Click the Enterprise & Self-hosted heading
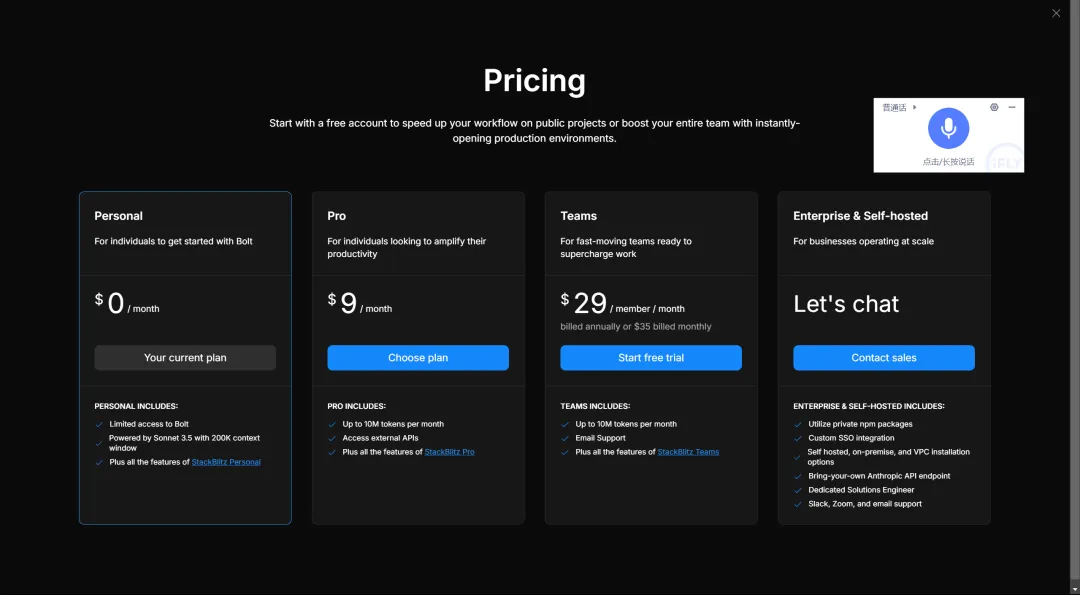Viewport: 1080px width, 595px height. (860, 216)
